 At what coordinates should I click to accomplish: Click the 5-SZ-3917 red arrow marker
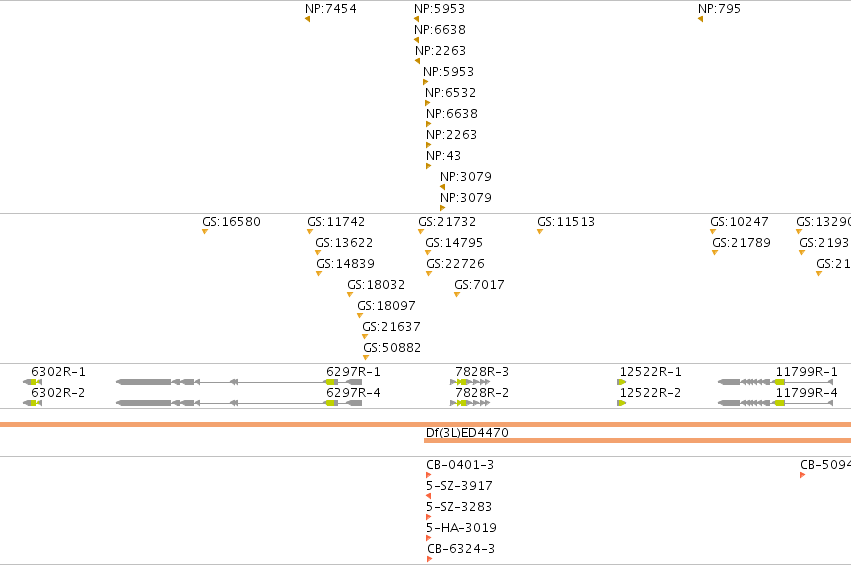click(429, 496)
